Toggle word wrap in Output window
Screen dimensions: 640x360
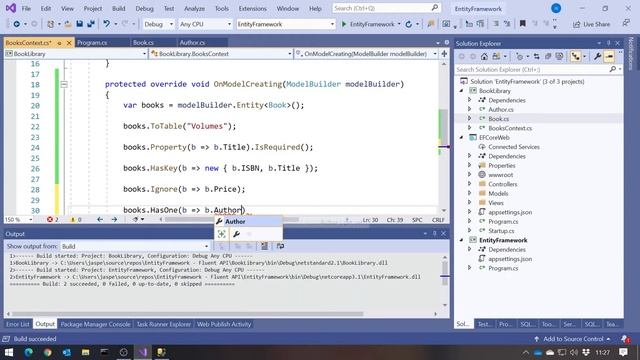coord(280,246)
